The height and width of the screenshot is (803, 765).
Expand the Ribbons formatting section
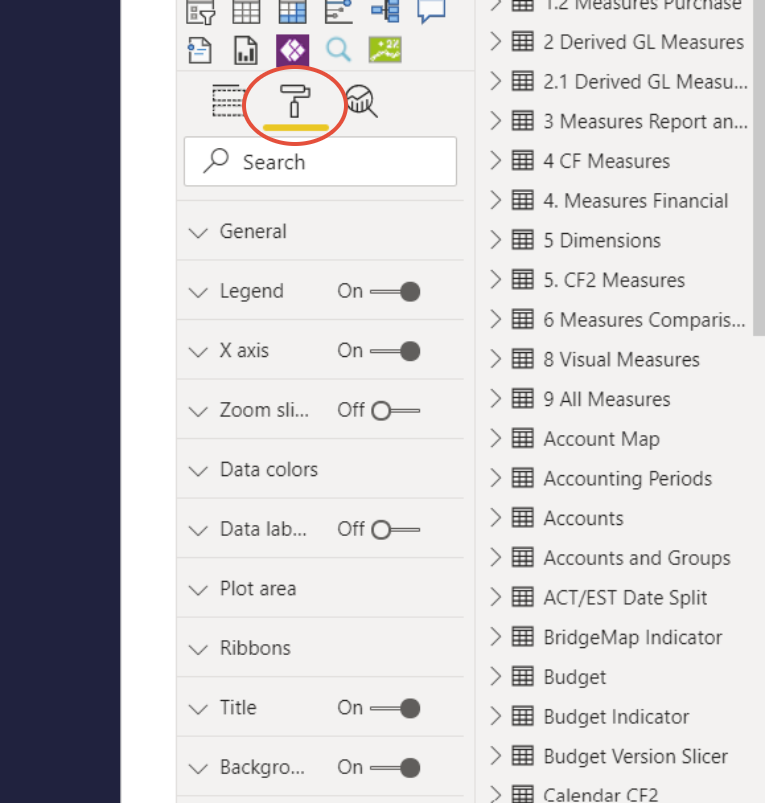click(320, 648)
